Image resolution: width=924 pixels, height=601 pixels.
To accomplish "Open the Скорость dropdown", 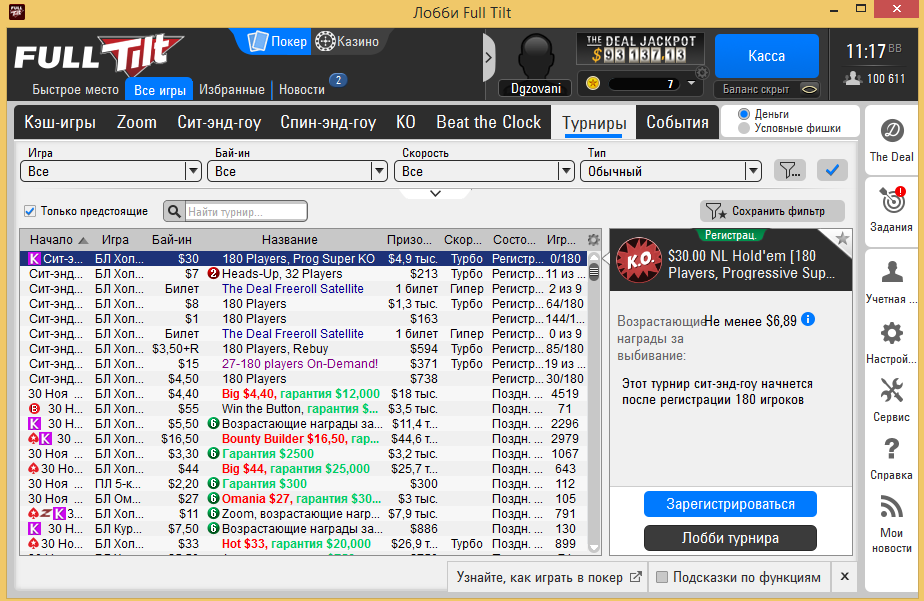I will (x=484, y=171).
